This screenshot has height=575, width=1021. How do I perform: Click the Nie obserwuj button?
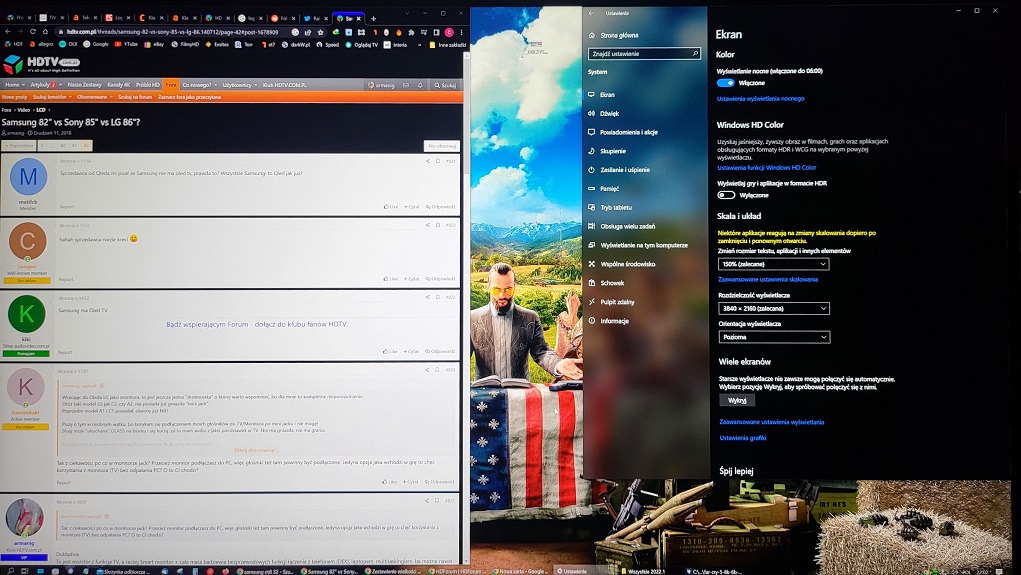442,146
